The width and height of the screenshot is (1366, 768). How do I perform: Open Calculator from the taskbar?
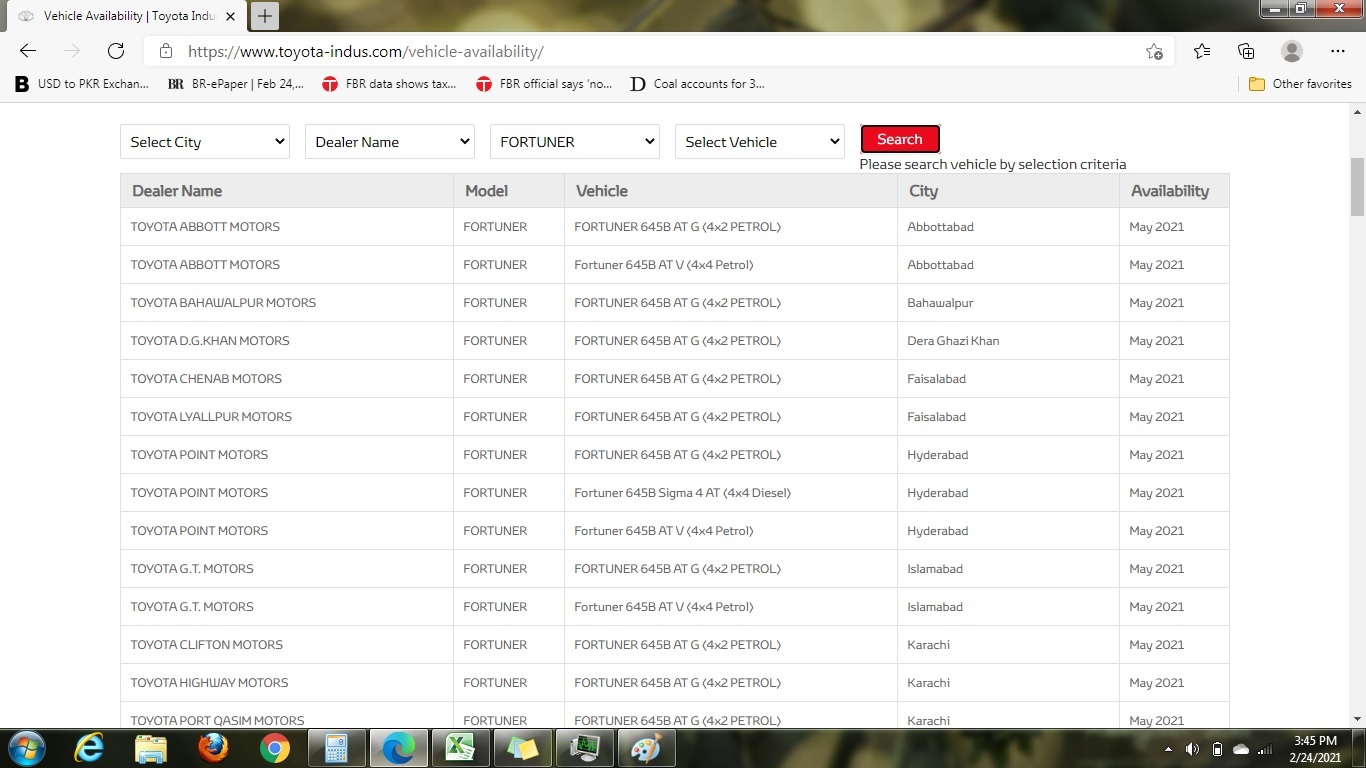click(336, 748)
